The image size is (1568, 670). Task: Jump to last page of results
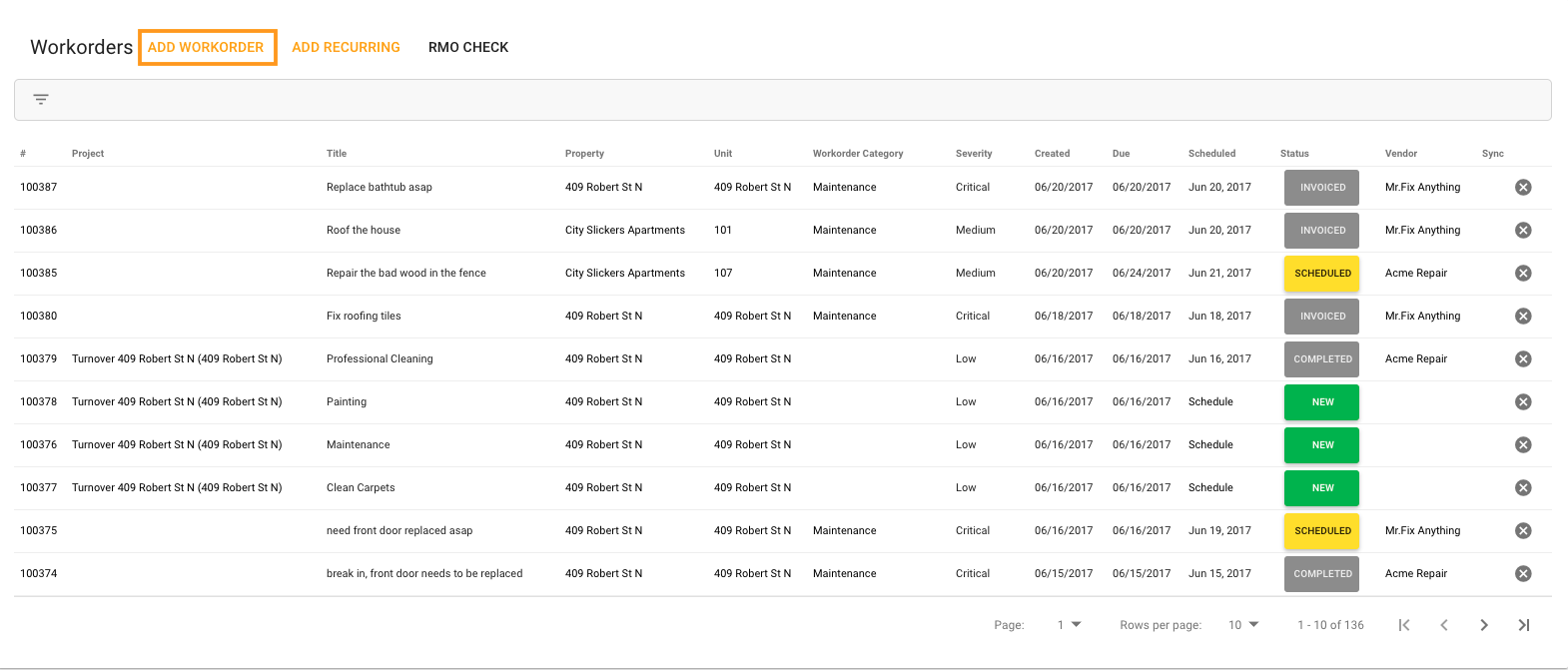1524,625
